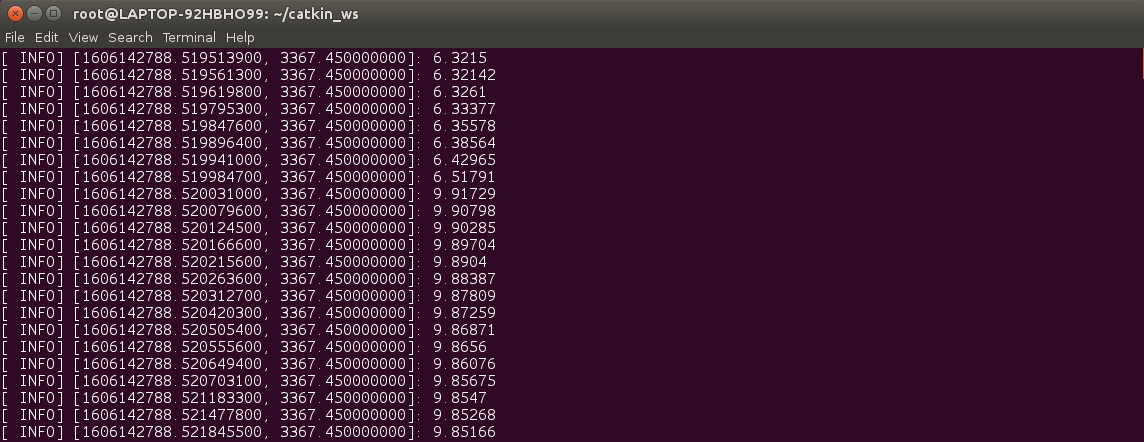
Task: Click timestamp 1606142788.520312700
Action: pyautogui.click(x=174, y=295)
